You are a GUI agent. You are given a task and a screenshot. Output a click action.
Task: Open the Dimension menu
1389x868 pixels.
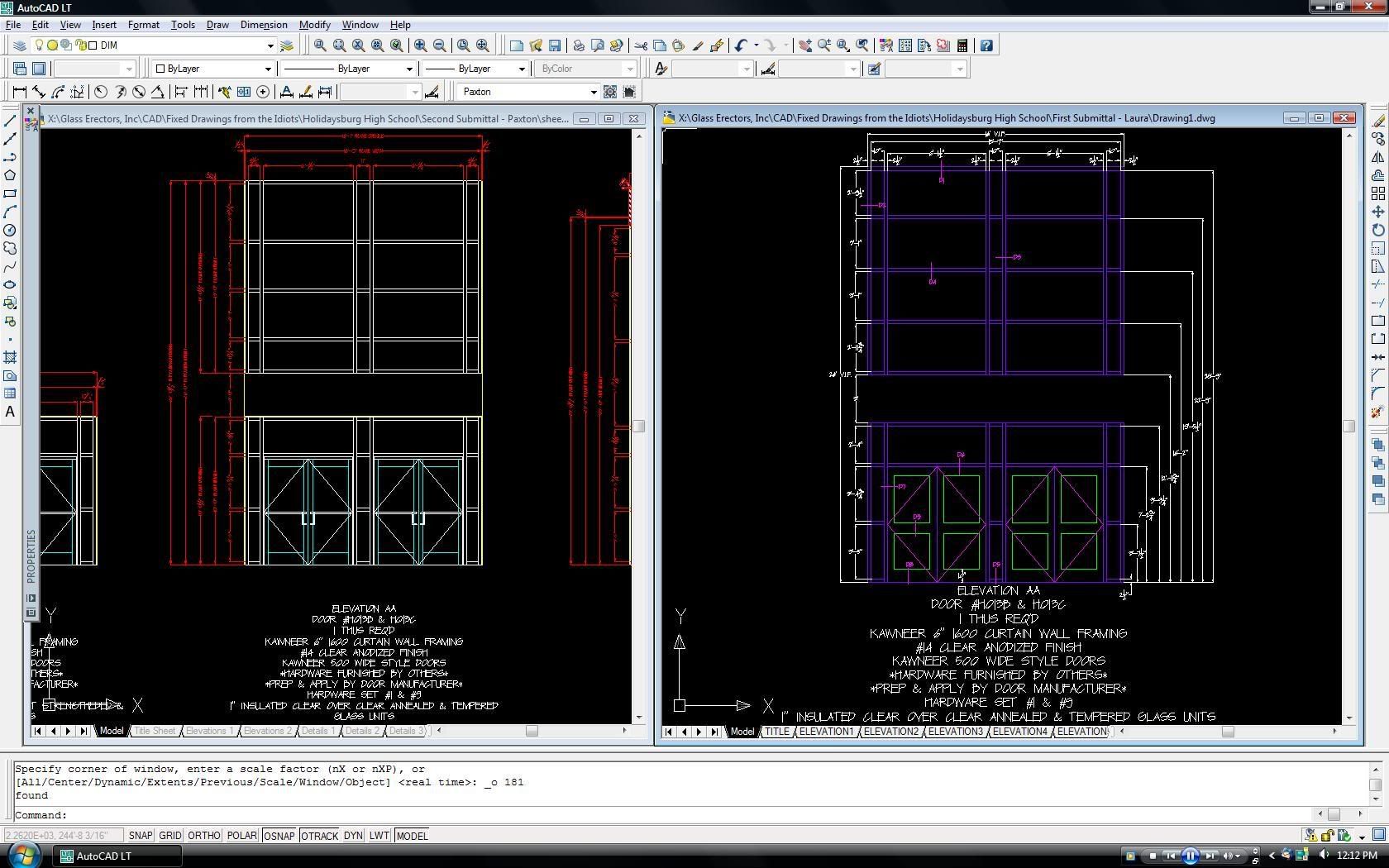click(264, 25)
